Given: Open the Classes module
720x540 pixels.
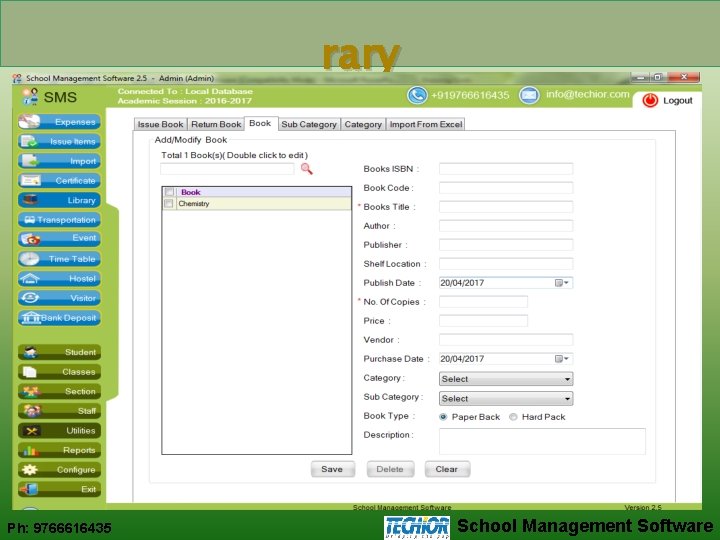Looking at the screenshot, I should 59,372.
